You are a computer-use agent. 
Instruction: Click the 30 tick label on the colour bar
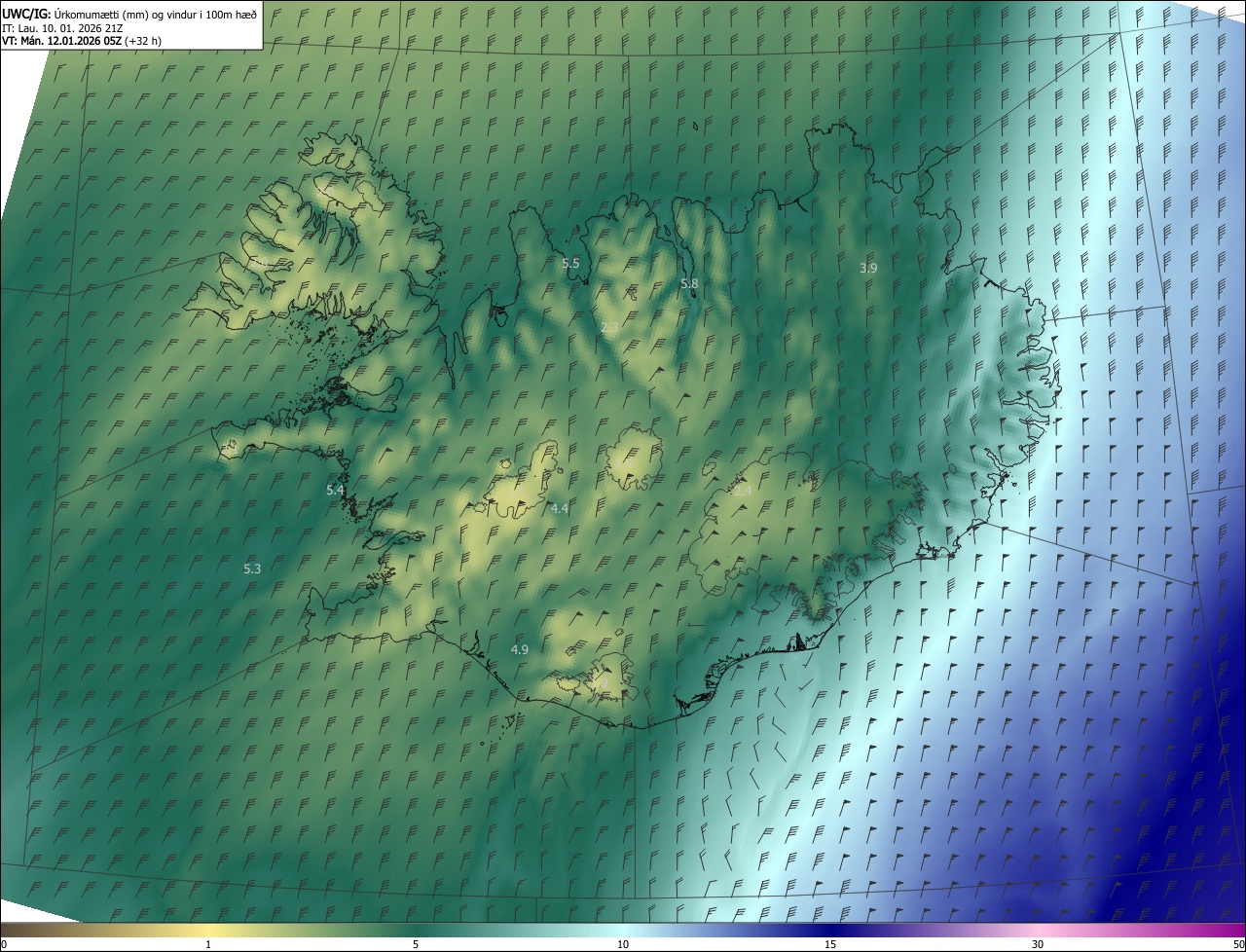[x=1038, y=944]
